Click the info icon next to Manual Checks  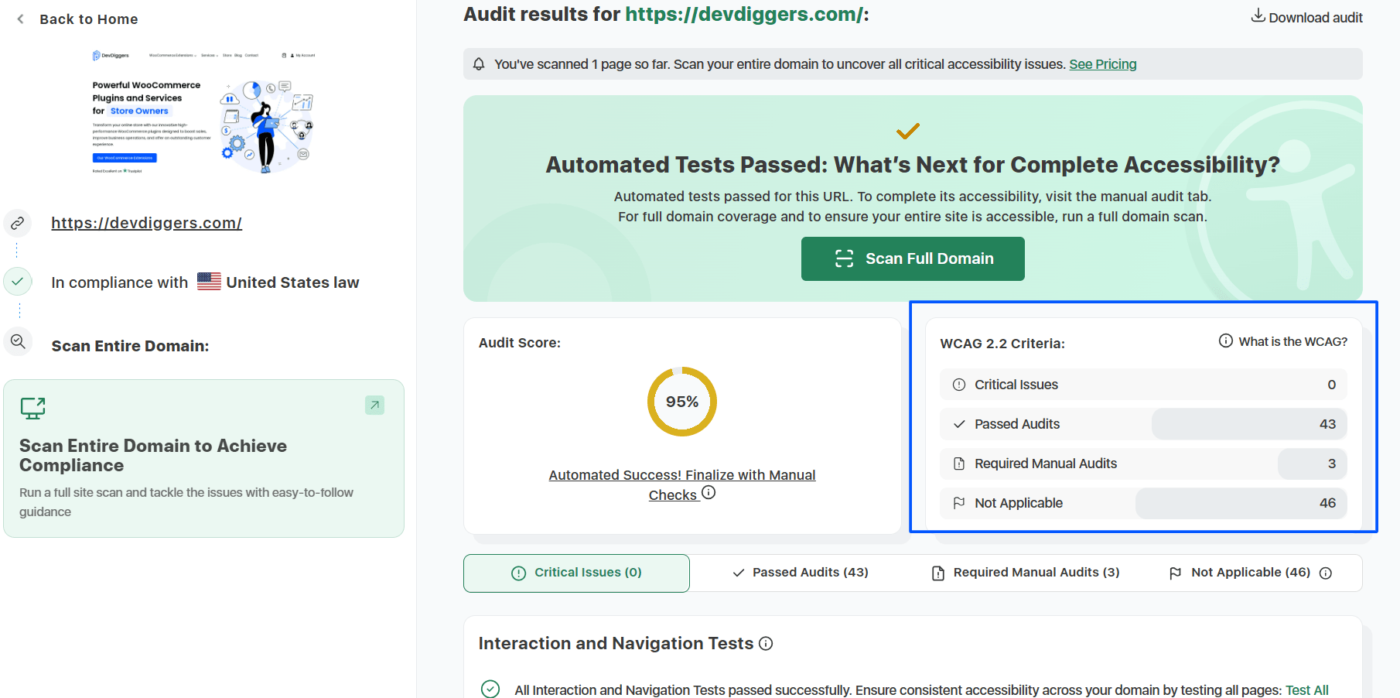[x=709, y=493]
